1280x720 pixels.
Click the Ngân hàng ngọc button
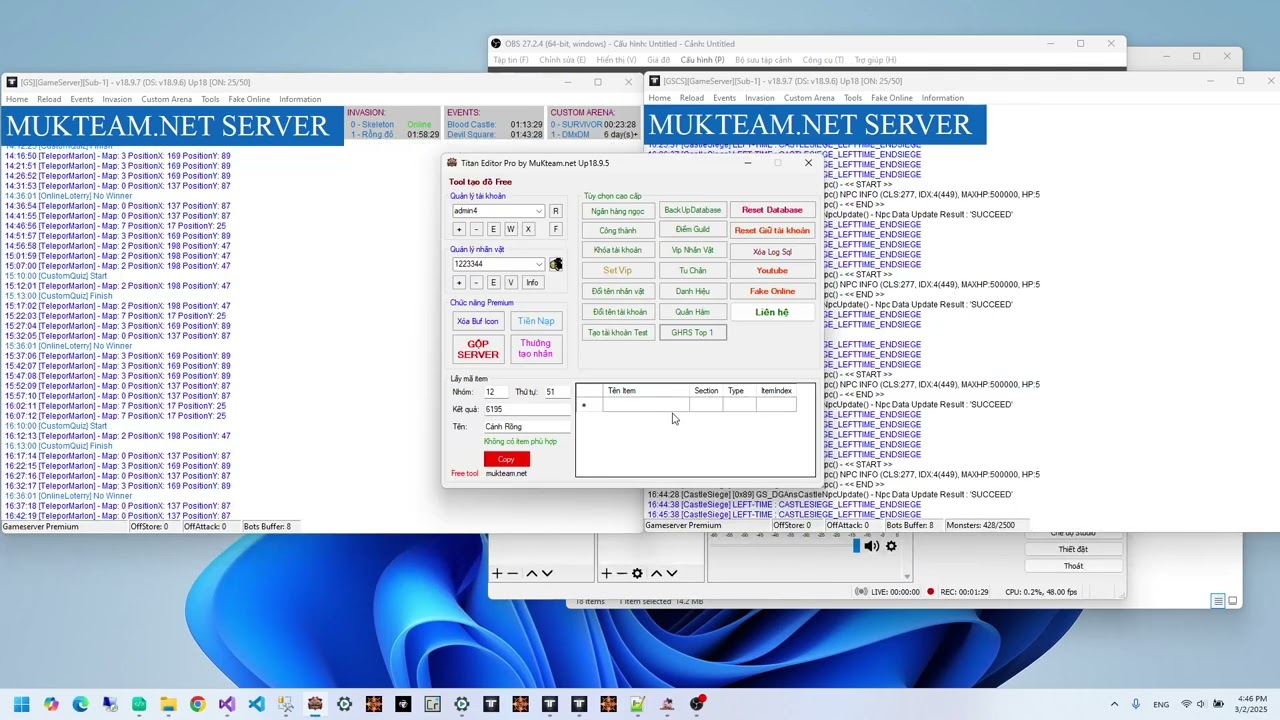tap(618, 211)
